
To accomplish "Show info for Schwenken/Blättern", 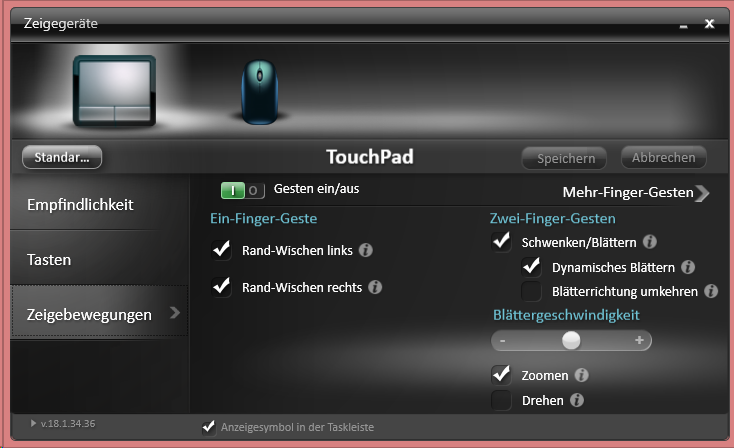I will tap(649, 242).
